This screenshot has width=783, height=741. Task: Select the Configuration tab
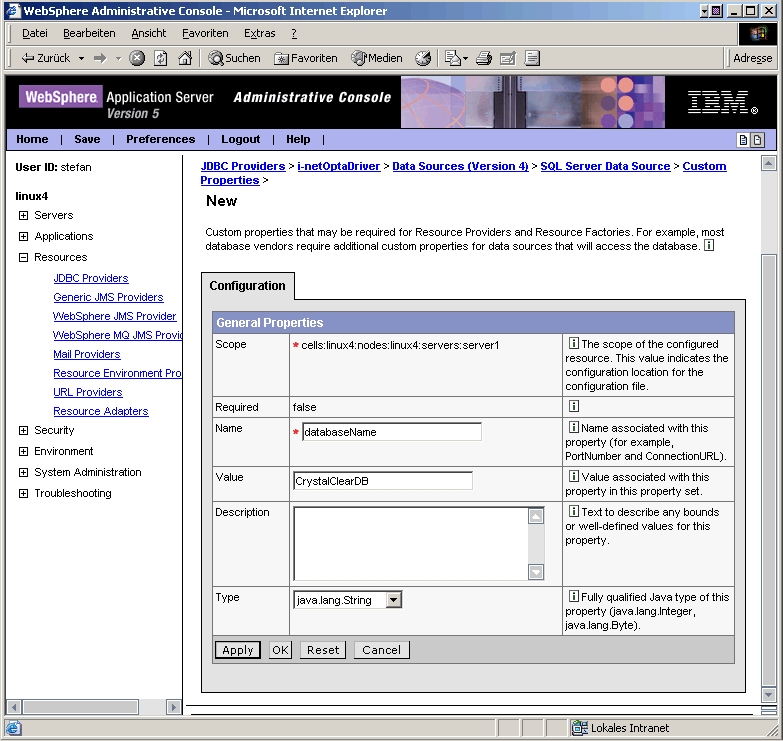[x=247, y=286]
